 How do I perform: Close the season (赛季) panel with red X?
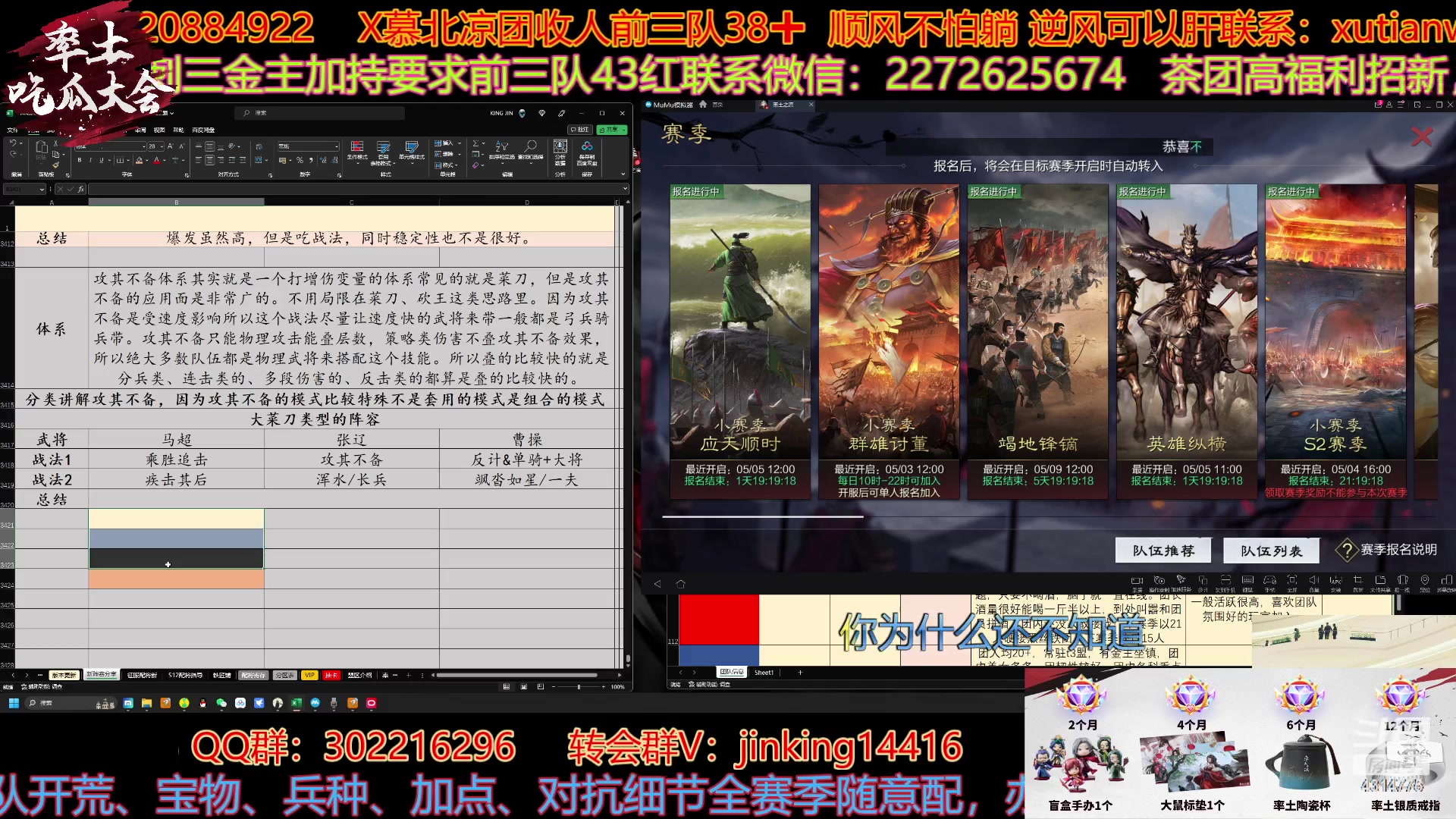[1421, 136]
